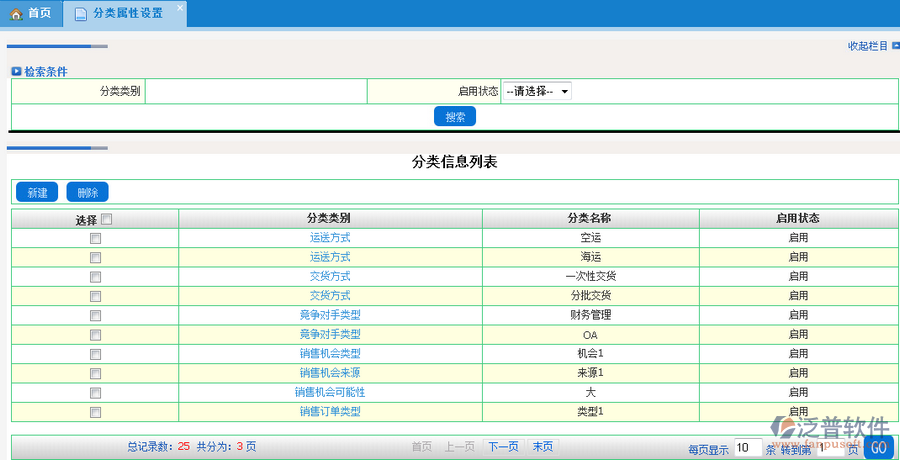Select the checkbox for 财务管理 row
Screen dimensions: 900x460
(95, 315)
